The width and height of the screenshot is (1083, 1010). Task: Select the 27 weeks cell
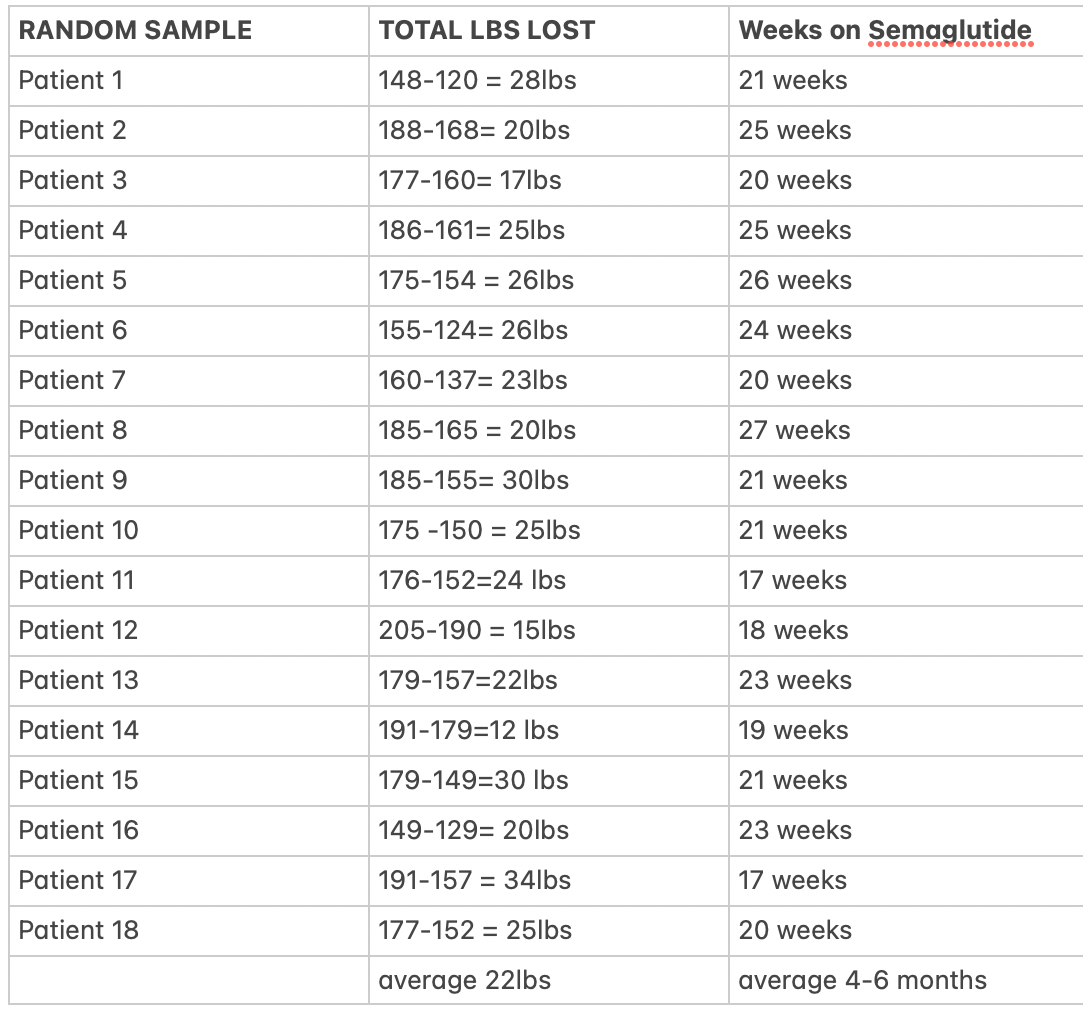coord(794,430)
